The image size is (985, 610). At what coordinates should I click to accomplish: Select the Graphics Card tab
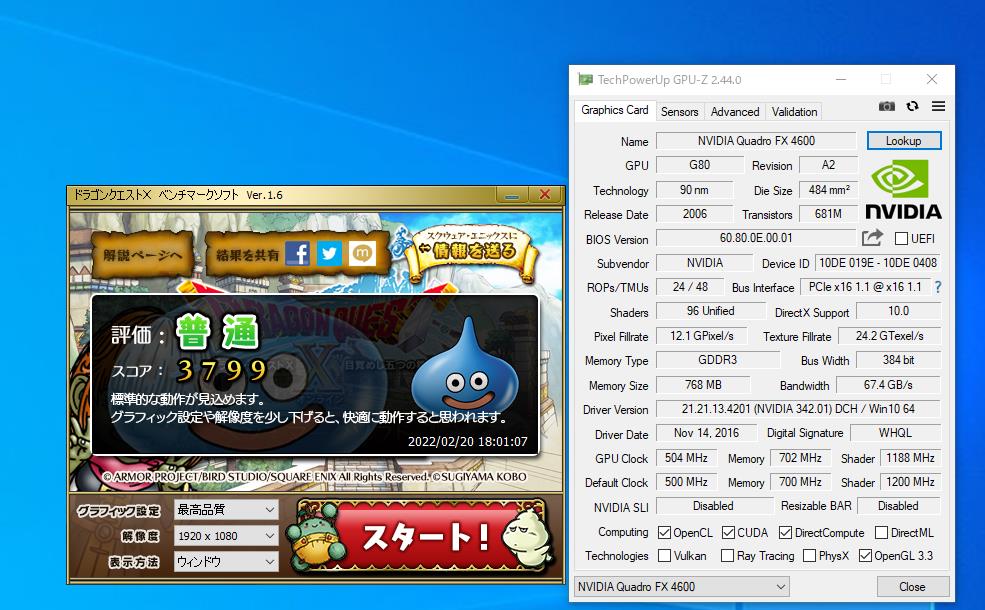pyautogui.click(x=614, y=110)
